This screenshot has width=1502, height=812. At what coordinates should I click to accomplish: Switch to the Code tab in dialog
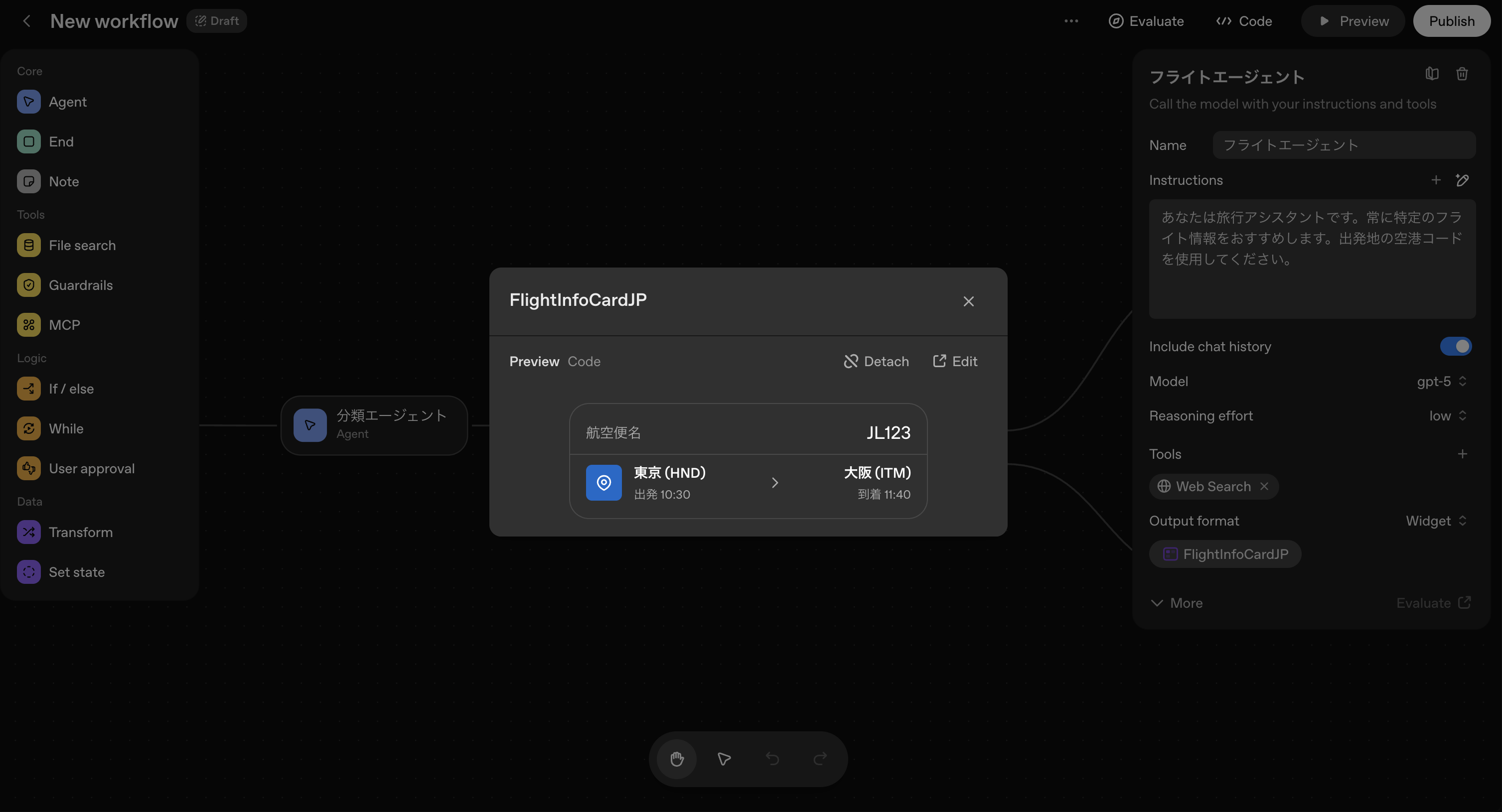[584, 361]
